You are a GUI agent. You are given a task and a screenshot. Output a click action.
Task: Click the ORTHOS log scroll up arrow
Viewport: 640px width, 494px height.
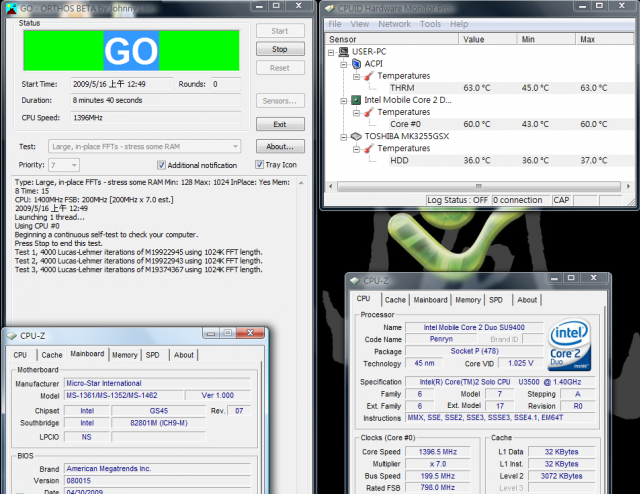301,183
